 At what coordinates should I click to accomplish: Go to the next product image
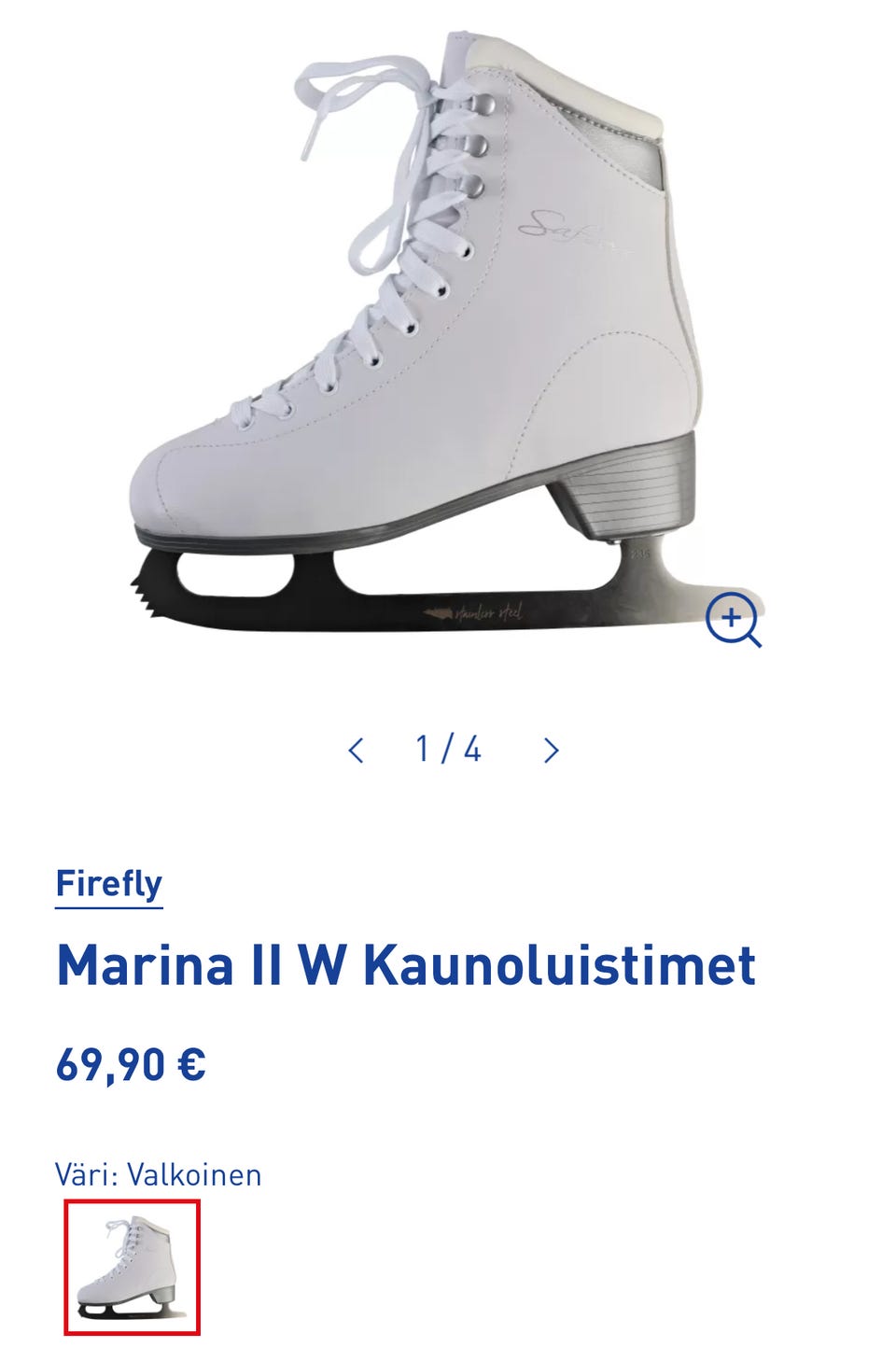552,751
